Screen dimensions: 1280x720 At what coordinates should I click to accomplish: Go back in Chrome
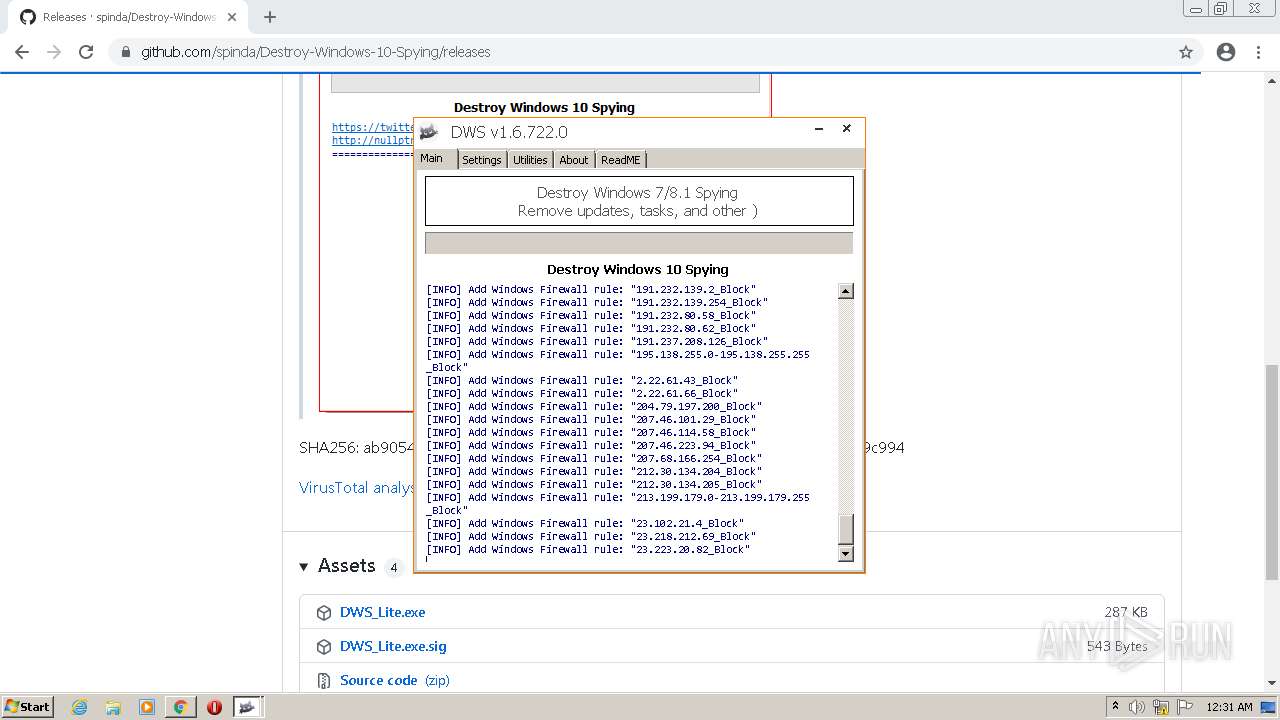coord(22,52)
